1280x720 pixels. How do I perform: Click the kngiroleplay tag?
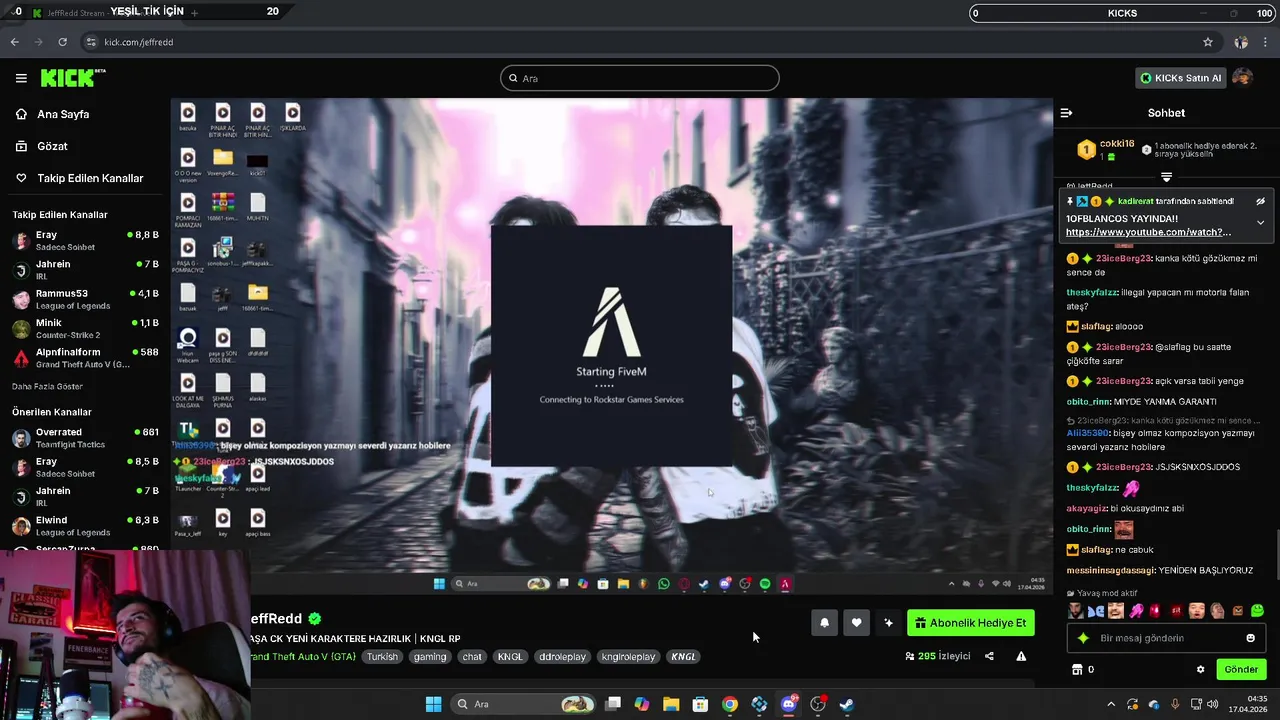pyautogui.click(x=629, y=657)
